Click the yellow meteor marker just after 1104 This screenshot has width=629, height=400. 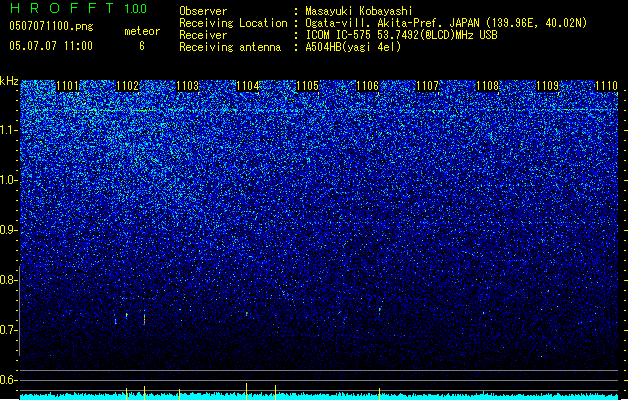tap(276, 392)
